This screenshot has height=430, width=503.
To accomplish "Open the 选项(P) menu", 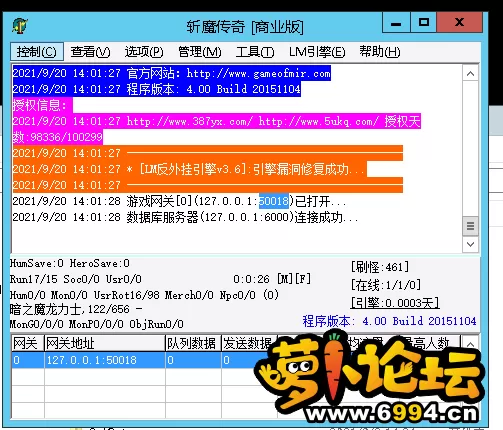I will (x=144, y=52).
